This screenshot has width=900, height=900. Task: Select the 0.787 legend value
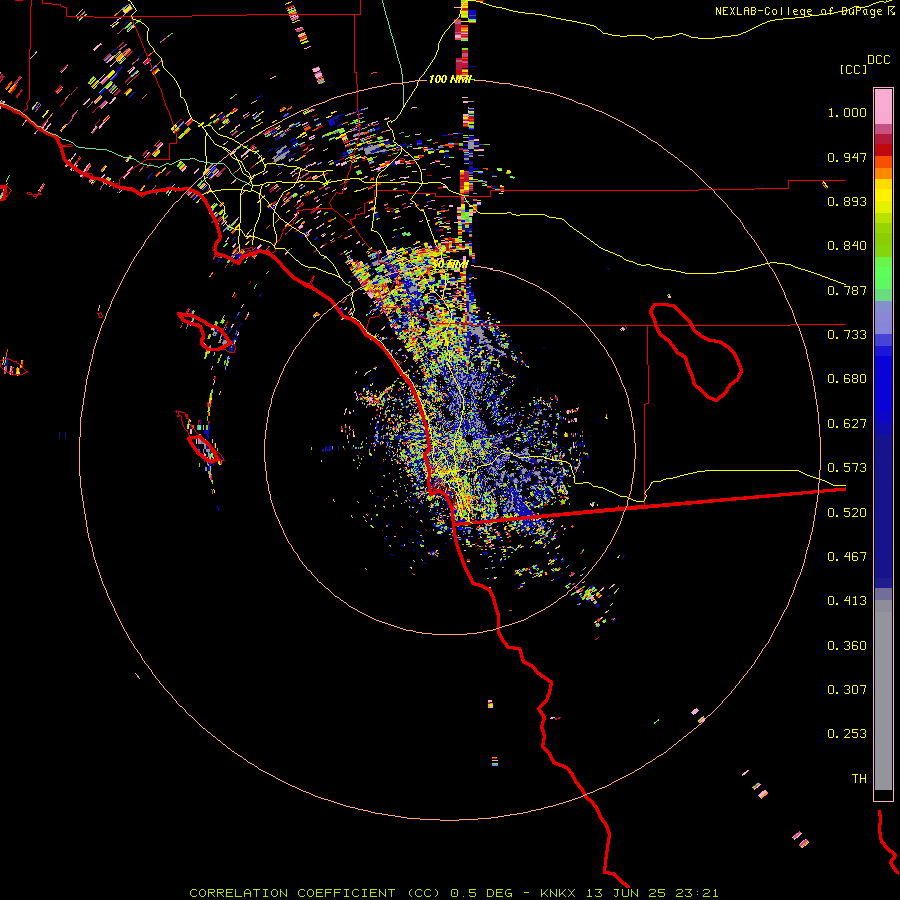[x=847, y=290]
